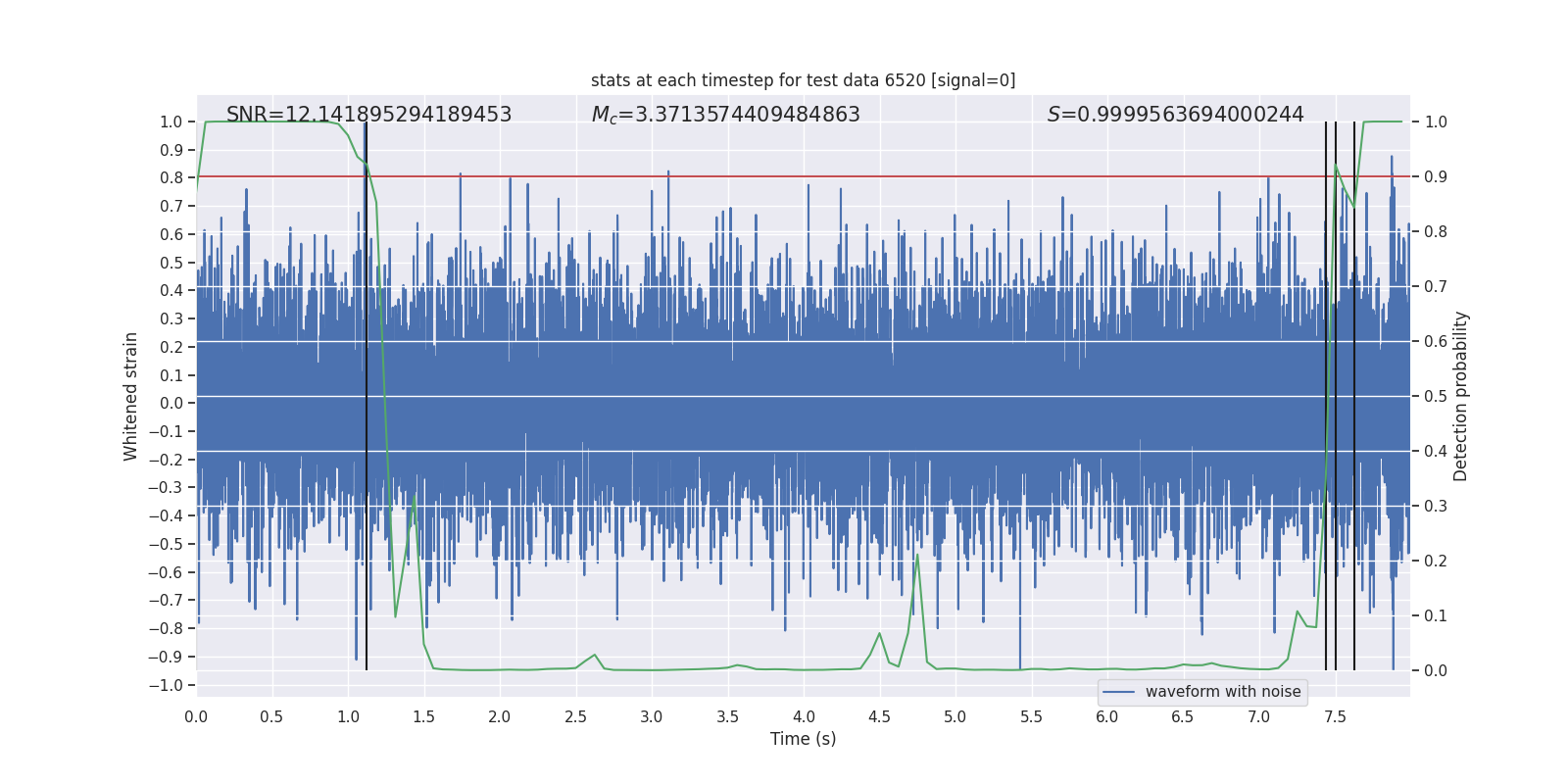Image resolution: width=1568 pixels, height=784 pixels.
Task: Click the left axis tick label −0.5
Action: click(x=167, y=545)
